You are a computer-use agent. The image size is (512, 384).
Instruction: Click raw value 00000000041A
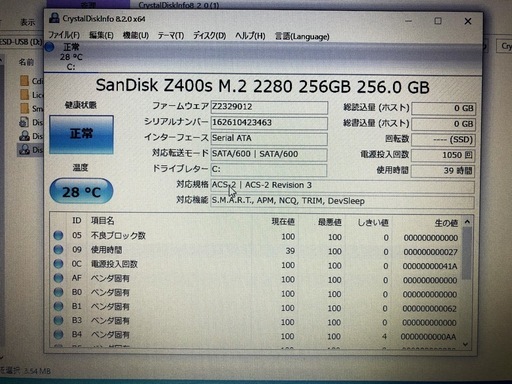coord(430,266)
